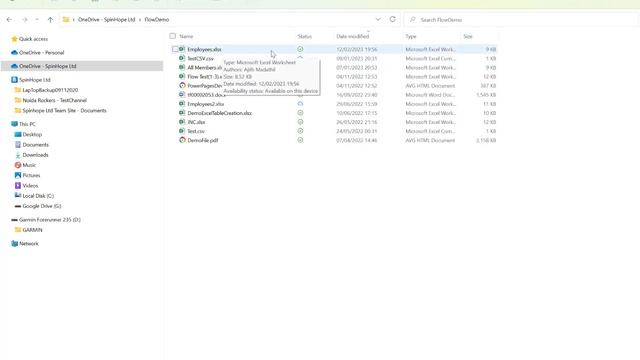Click the synced status icon for Employees.xlsx
640x360 pixels.
click(x=300, y=49)
